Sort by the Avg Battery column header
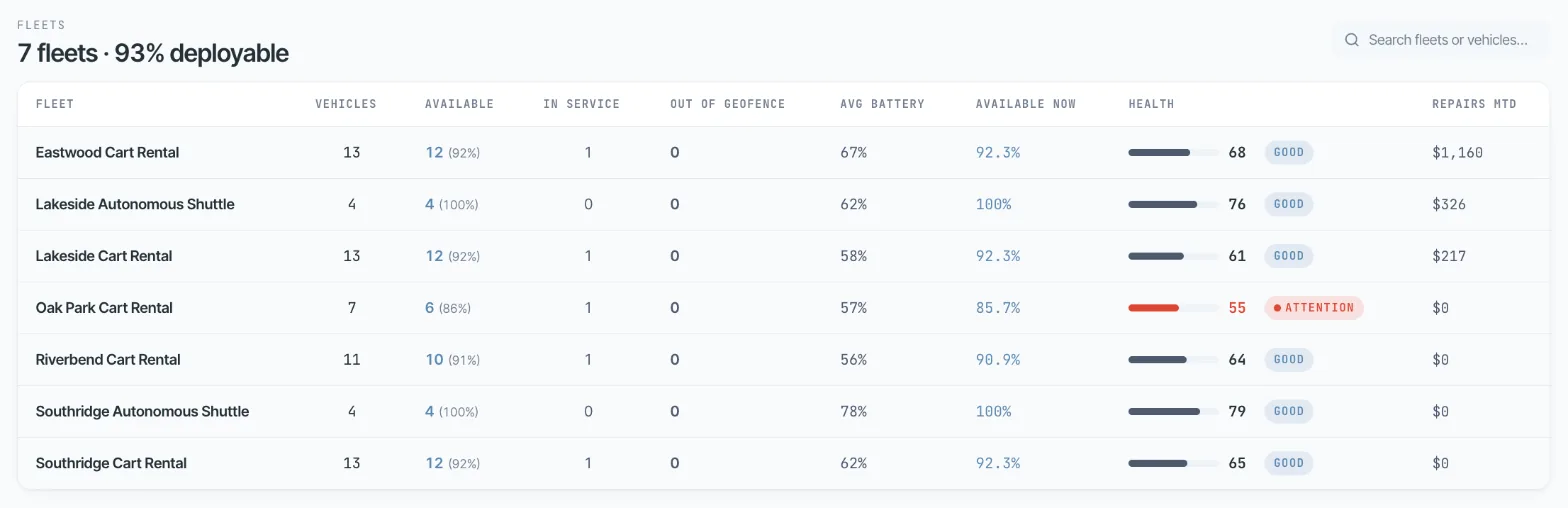This screenshot has width=1568, height=508. [x=882, y=104]
